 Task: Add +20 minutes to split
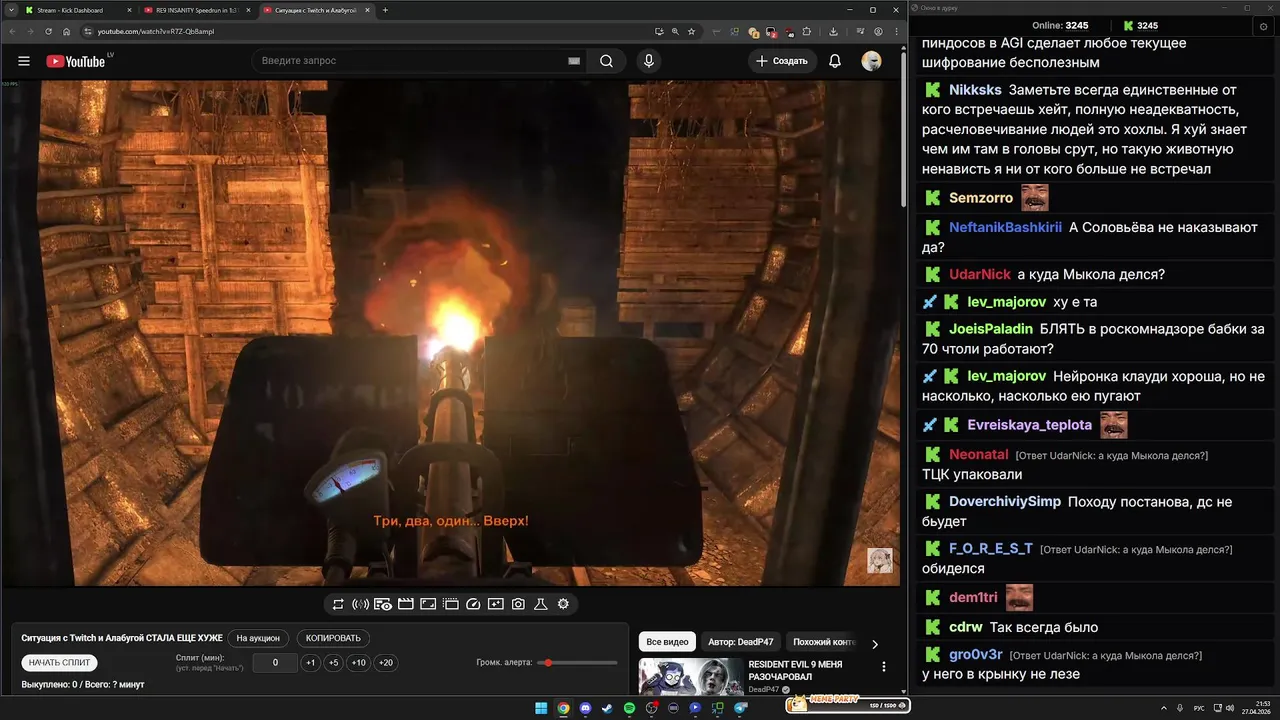point(385,663)
